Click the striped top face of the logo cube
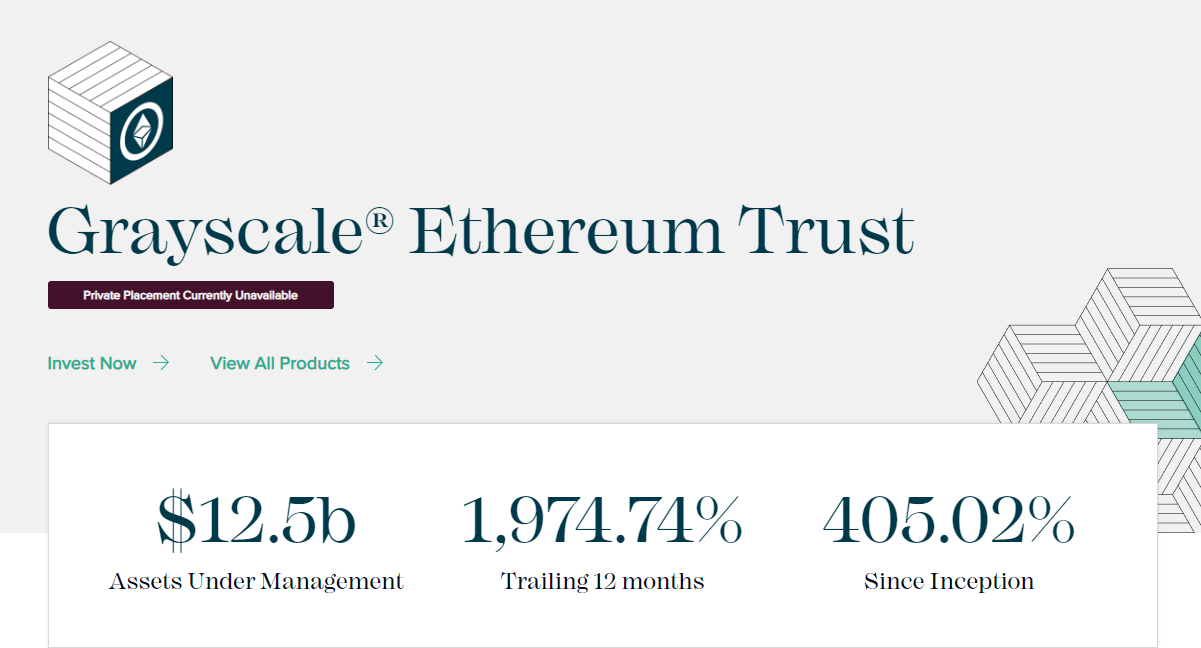This screenshot has height=648, width=1201. [110, 72]
